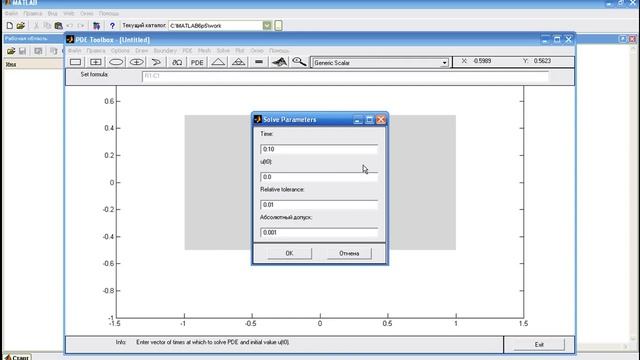The width and height of the screenshot is (640, 360).
Task: Paste using the clipboard icon in MATLAB toolbar
Action: 58,26
